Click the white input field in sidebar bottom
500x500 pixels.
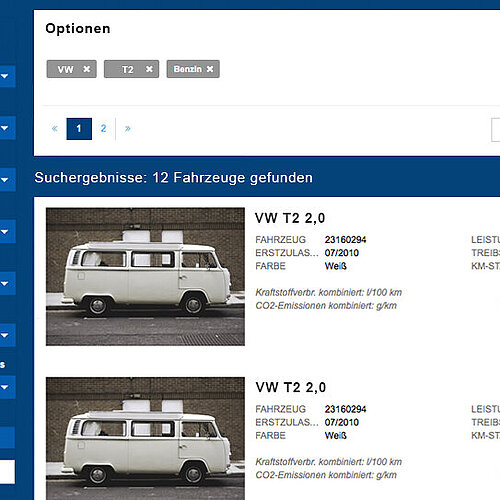tap(7, 472)
